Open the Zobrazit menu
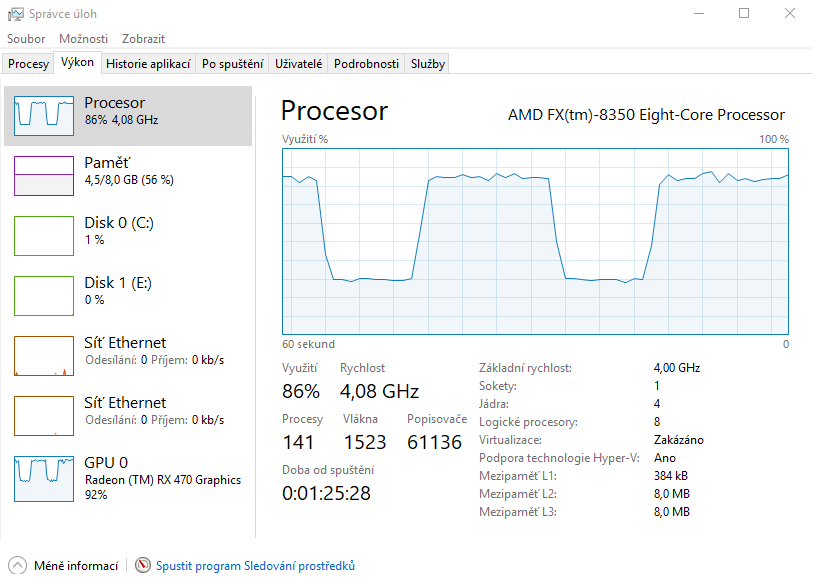 tap(143, 39)
